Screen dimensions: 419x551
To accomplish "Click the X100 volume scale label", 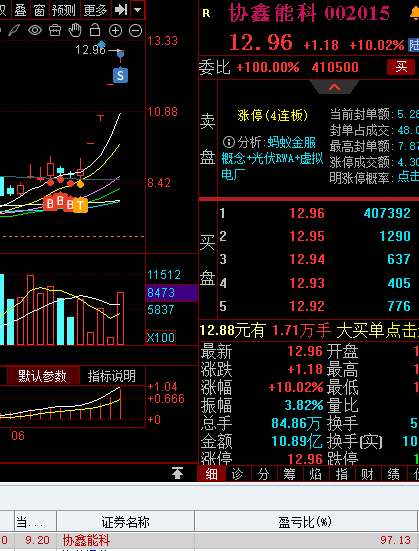I will point(161,338).
